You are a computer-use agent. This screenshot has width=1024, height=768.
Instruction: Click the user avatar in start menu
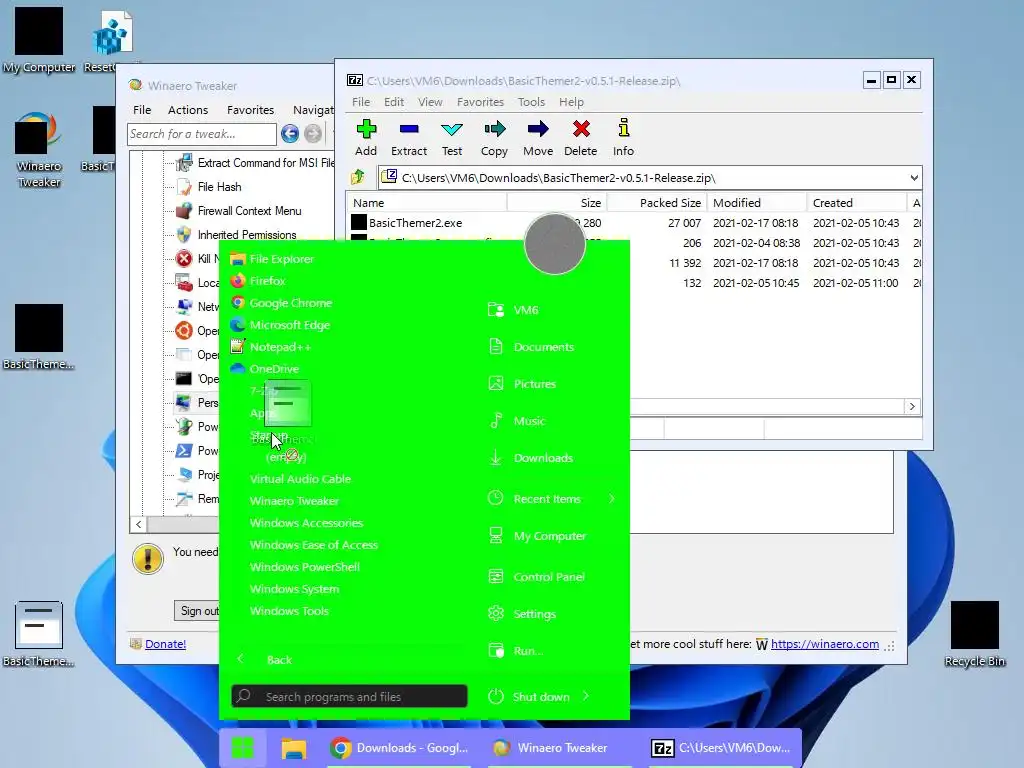[x=554, y=244]
